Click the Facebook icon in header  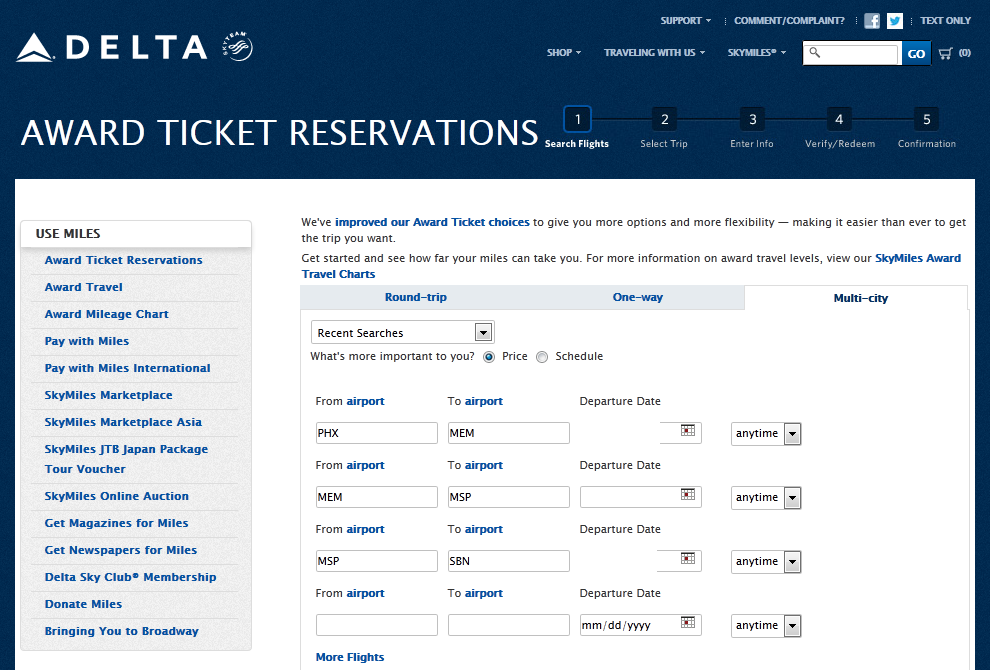click(872, 21)
